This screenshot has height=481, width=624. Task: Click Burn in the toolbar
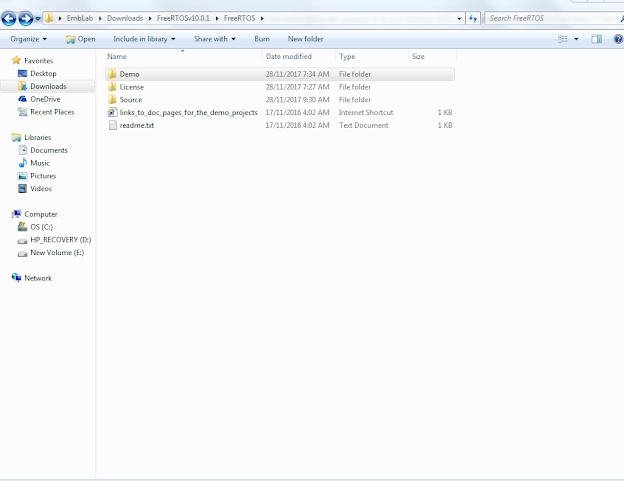click(262, 39)
